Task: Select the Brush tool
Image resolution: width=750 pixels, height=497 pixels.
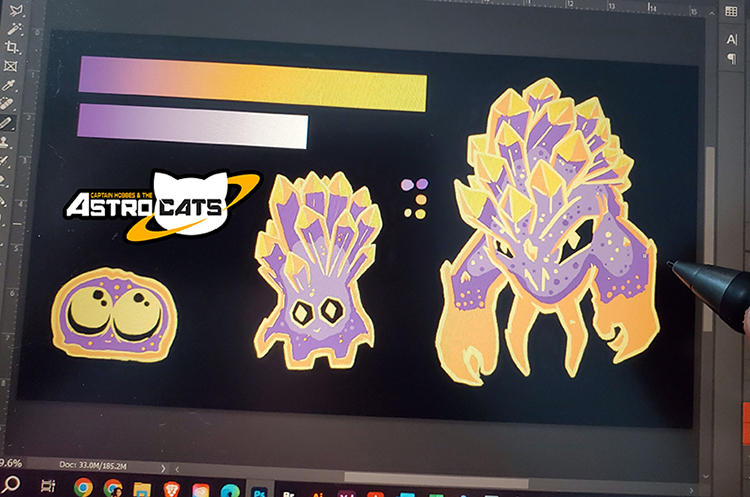Action: [x=7, y=122]
